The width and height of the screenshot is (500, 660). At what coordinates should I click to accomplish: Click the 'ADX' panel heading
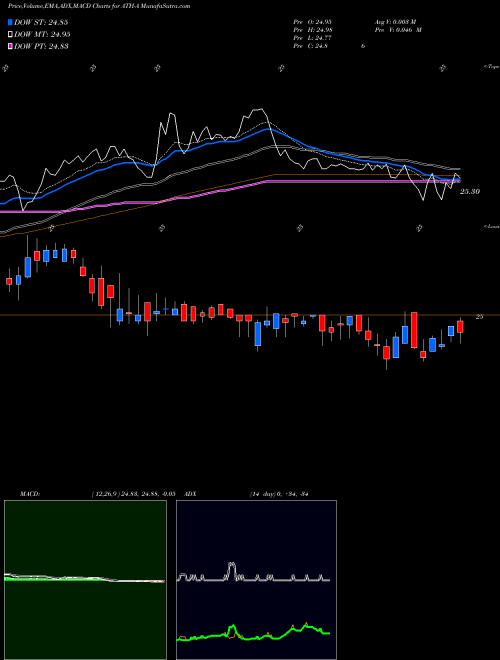[190, 494]
